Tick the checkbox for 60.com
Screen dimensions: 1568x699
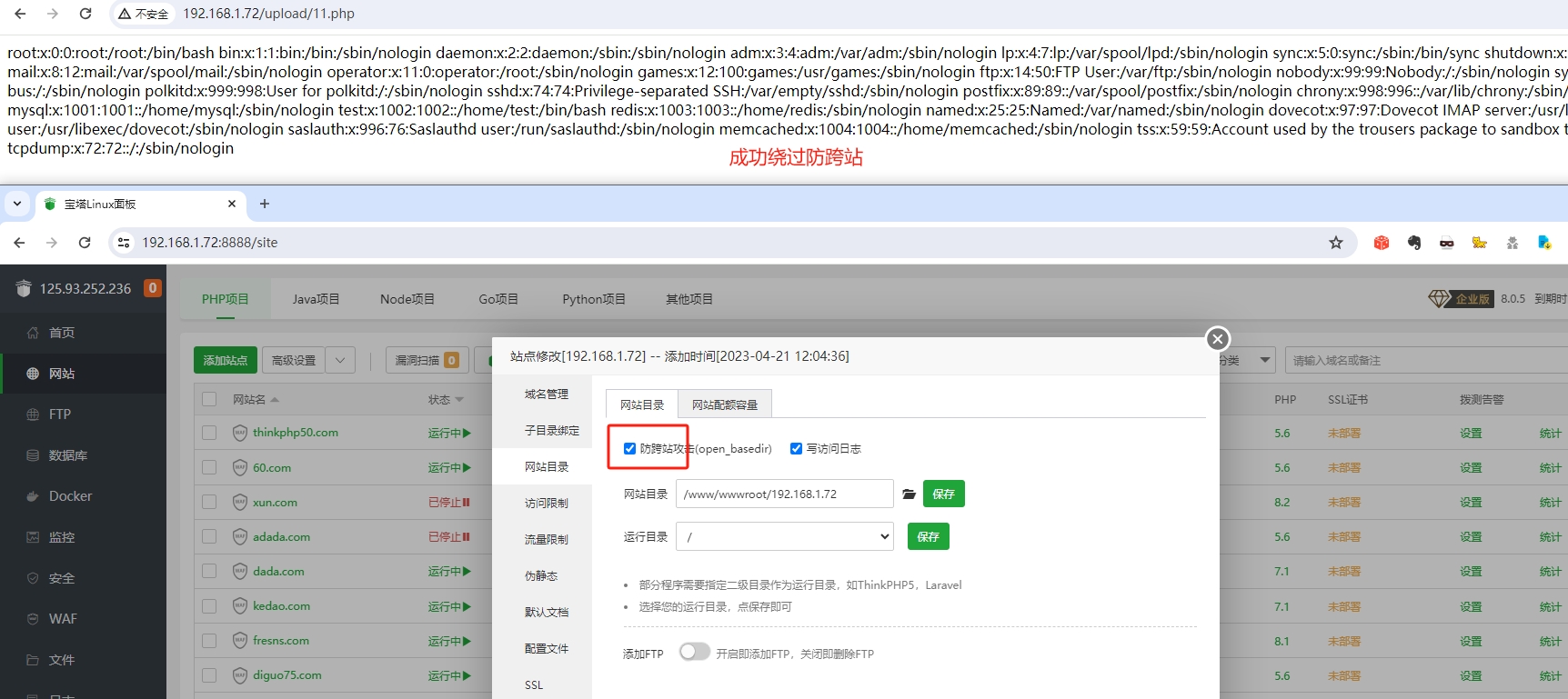coord(209,467)
